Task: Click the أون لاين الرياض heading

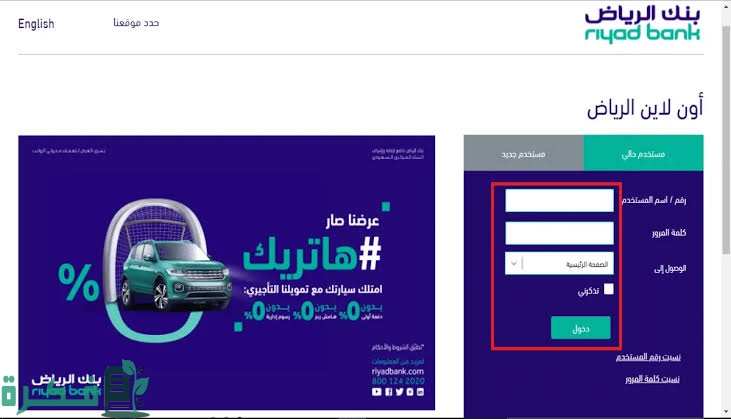Action: pyautogui.click(x=645, y=108)
